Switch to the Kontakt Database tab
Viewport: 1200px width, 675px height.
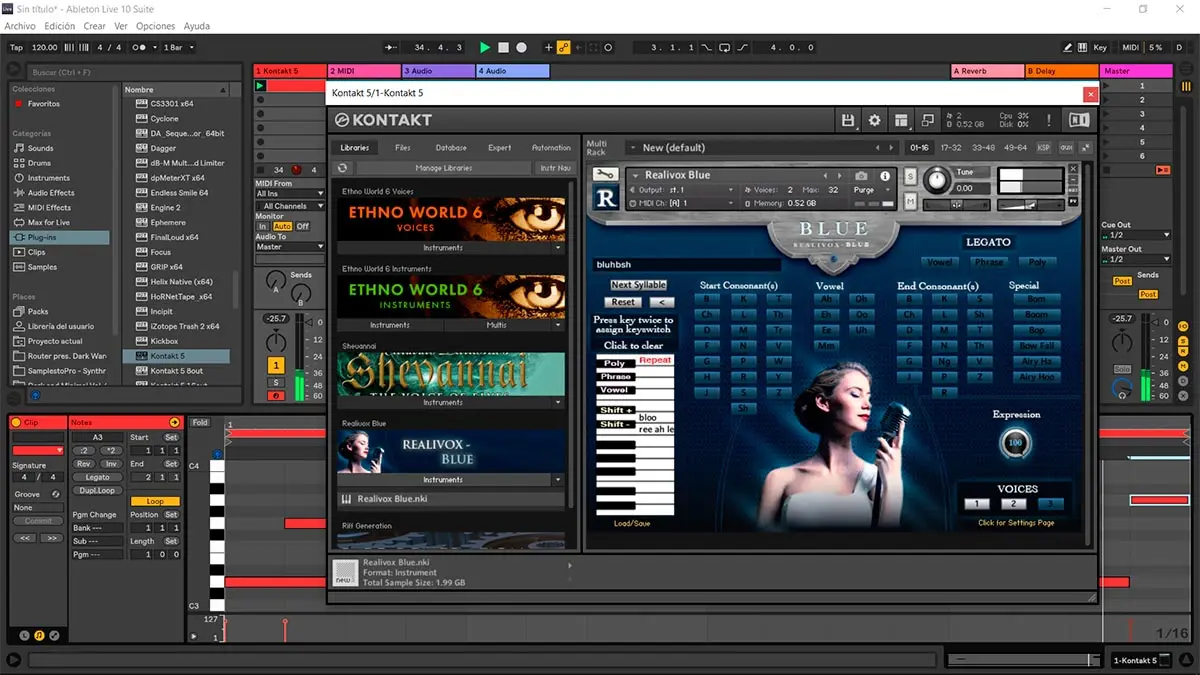pos(451,148)
